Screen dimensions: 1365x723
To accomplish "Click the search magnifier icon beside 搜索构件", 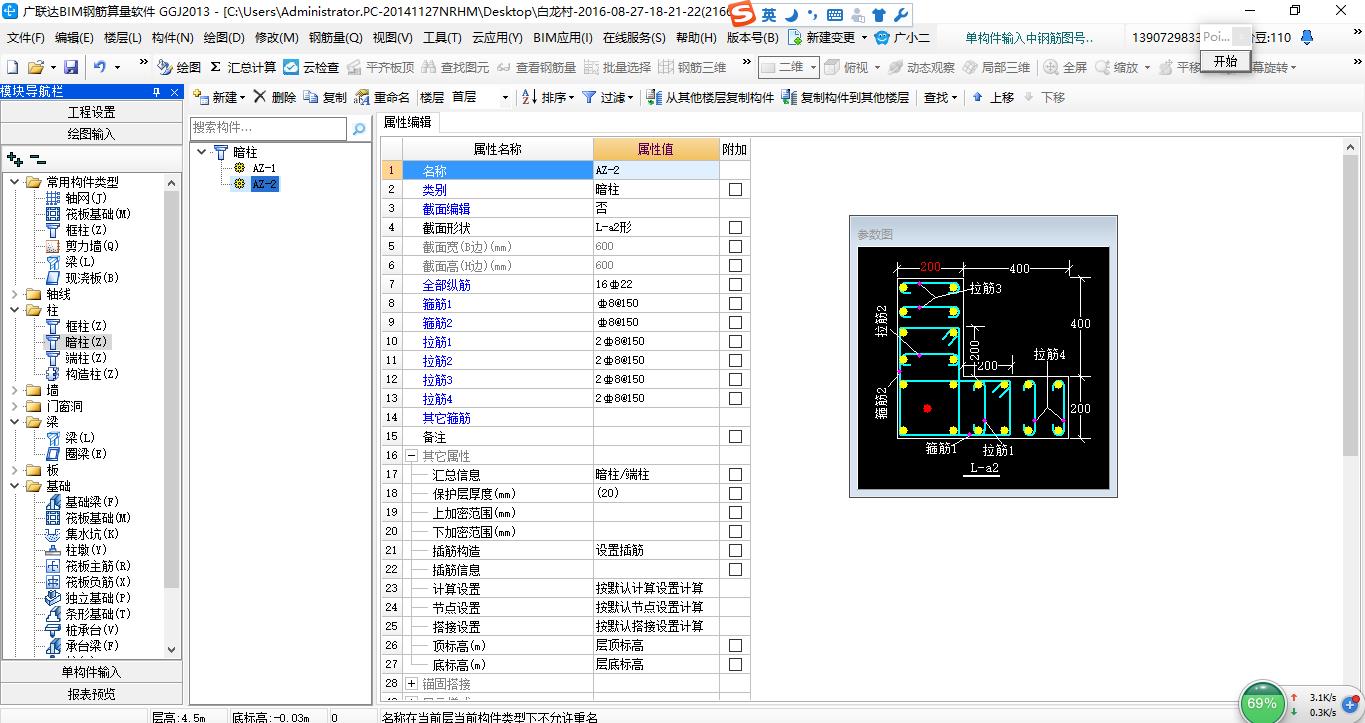I will [x=359, y=129].
